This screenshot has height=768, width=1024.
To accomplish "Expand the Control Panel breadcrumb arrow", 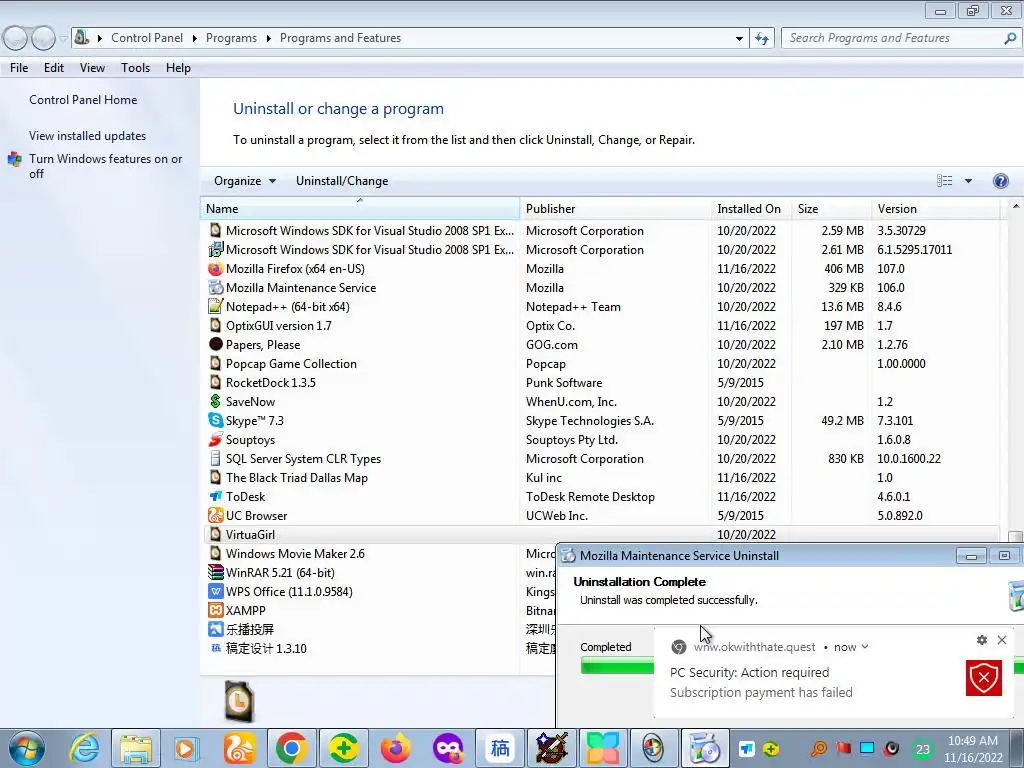I will 195,39.
